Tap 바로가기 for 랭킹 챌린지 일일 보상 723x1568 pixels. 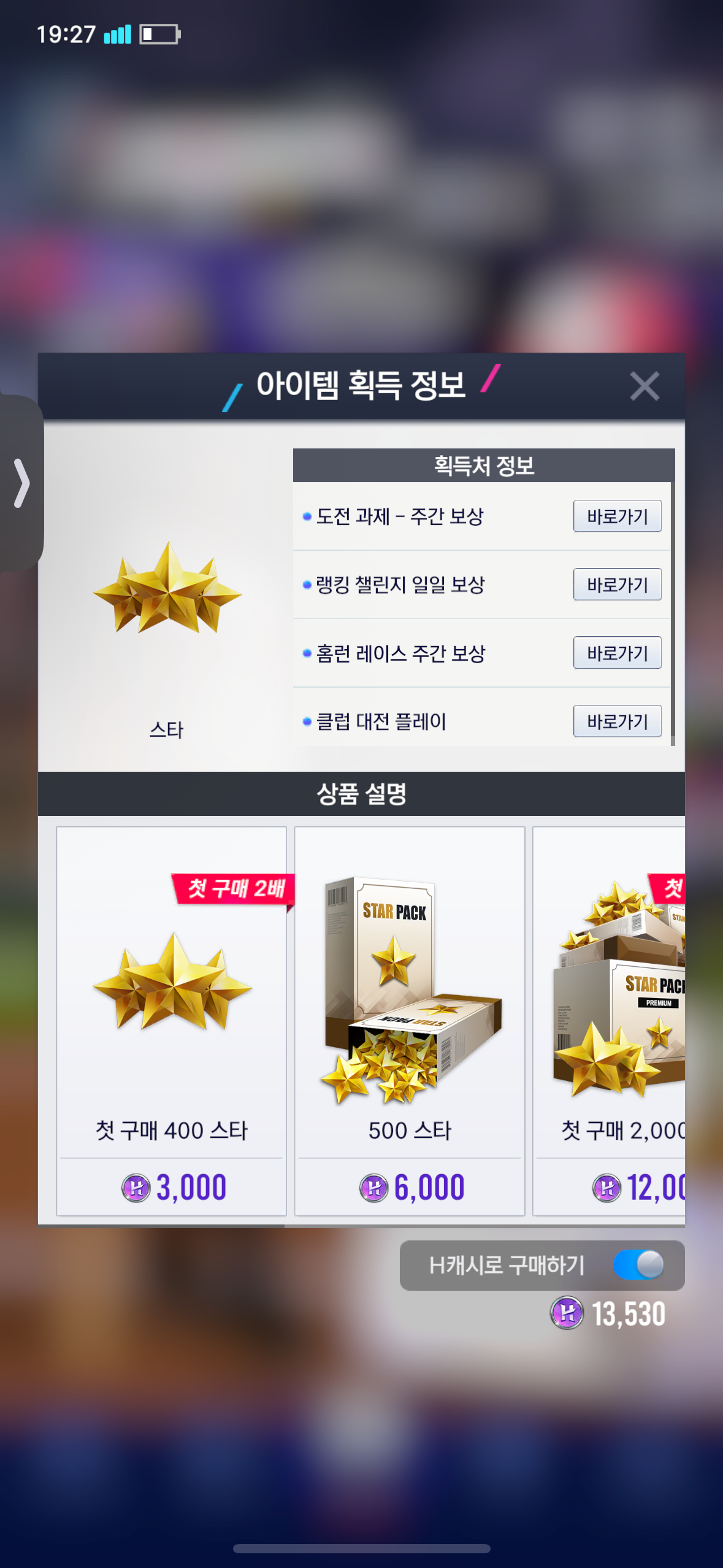(x=617, y=585)
